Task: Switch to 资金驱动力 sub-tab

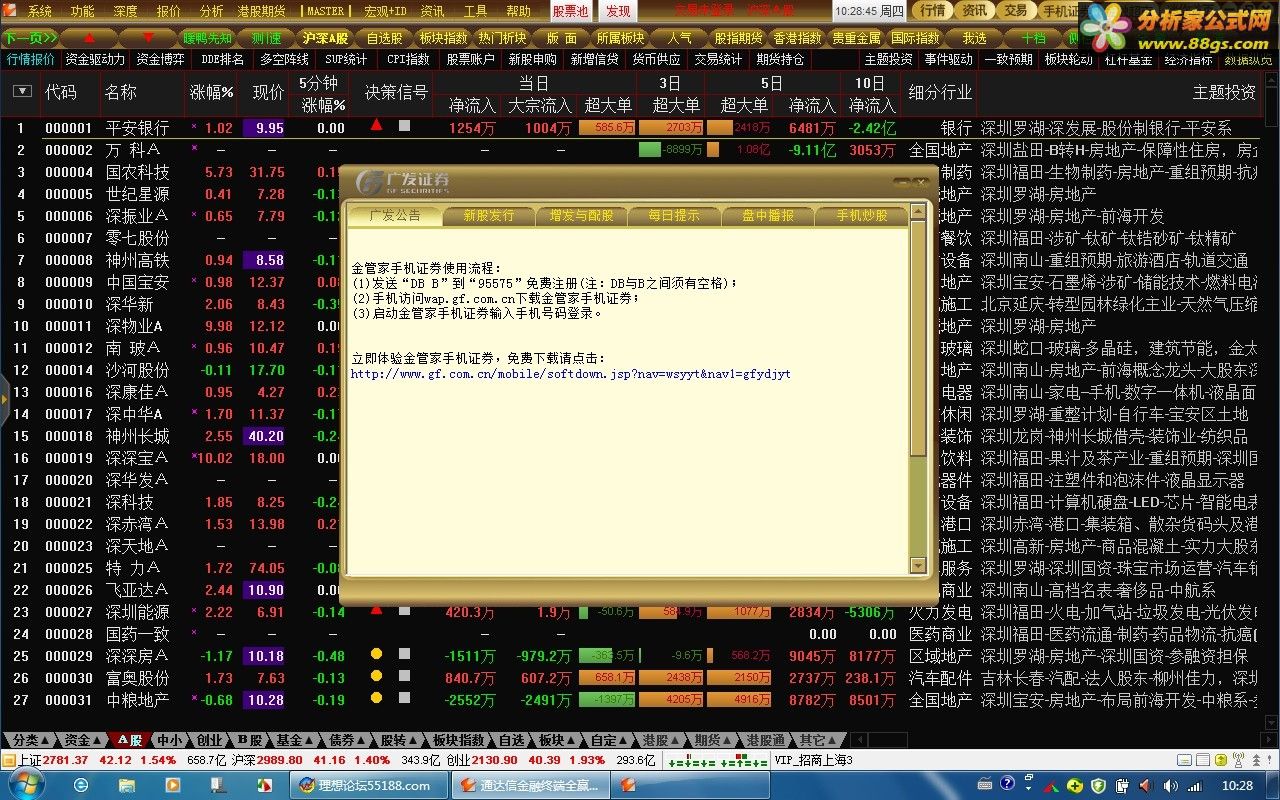Action: pyautogui.click(x=96, y=59)
